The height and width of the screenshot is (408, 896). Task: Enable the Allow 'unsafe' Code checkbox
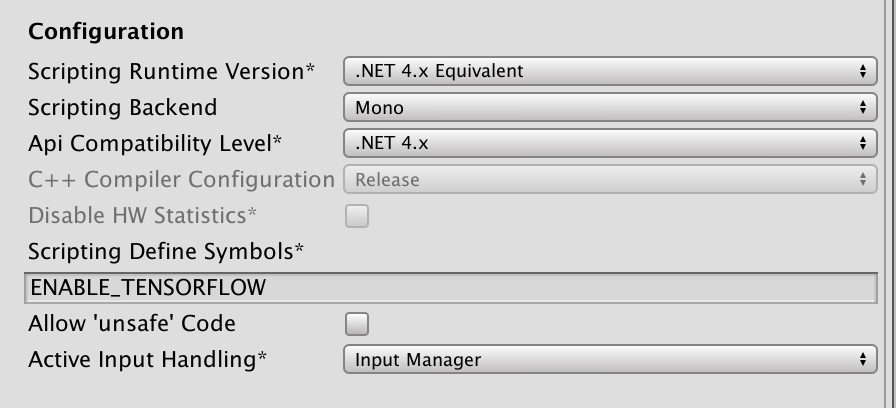(357, 324)
